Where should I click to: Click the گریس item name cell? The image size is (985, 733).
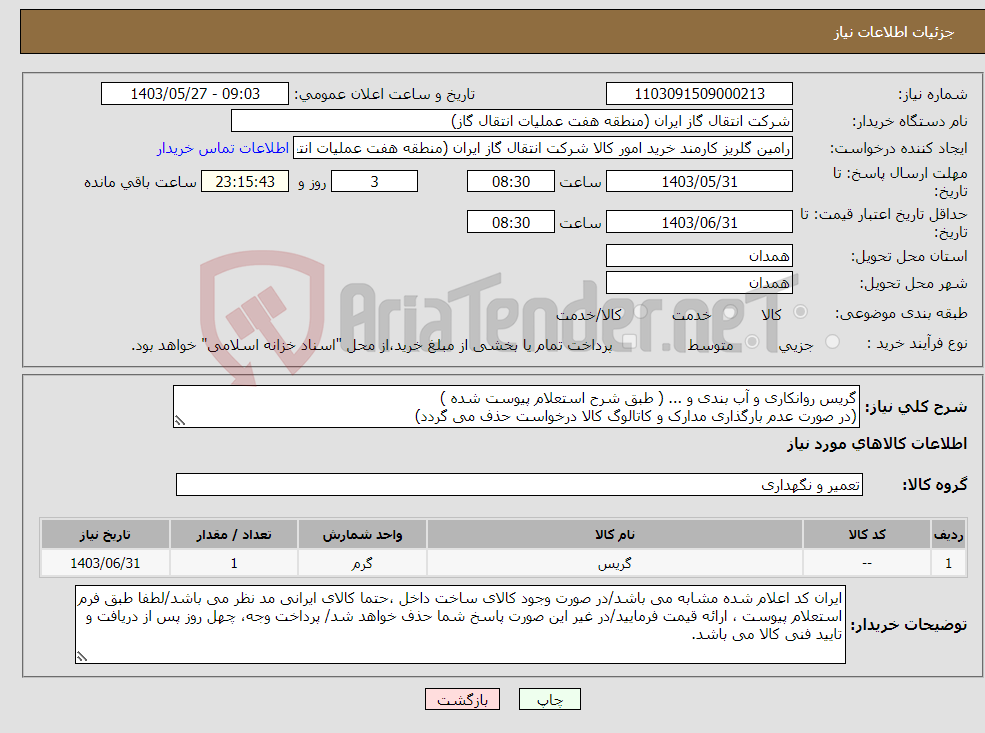[614, 563]
